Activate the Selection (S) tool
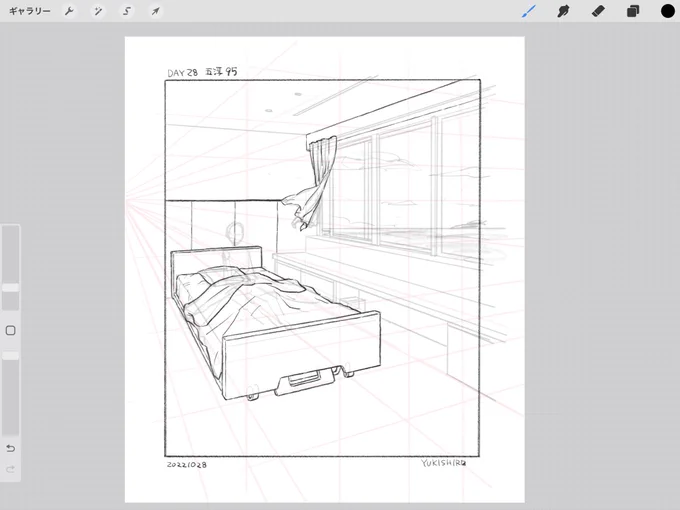 [x=127, y=11]
